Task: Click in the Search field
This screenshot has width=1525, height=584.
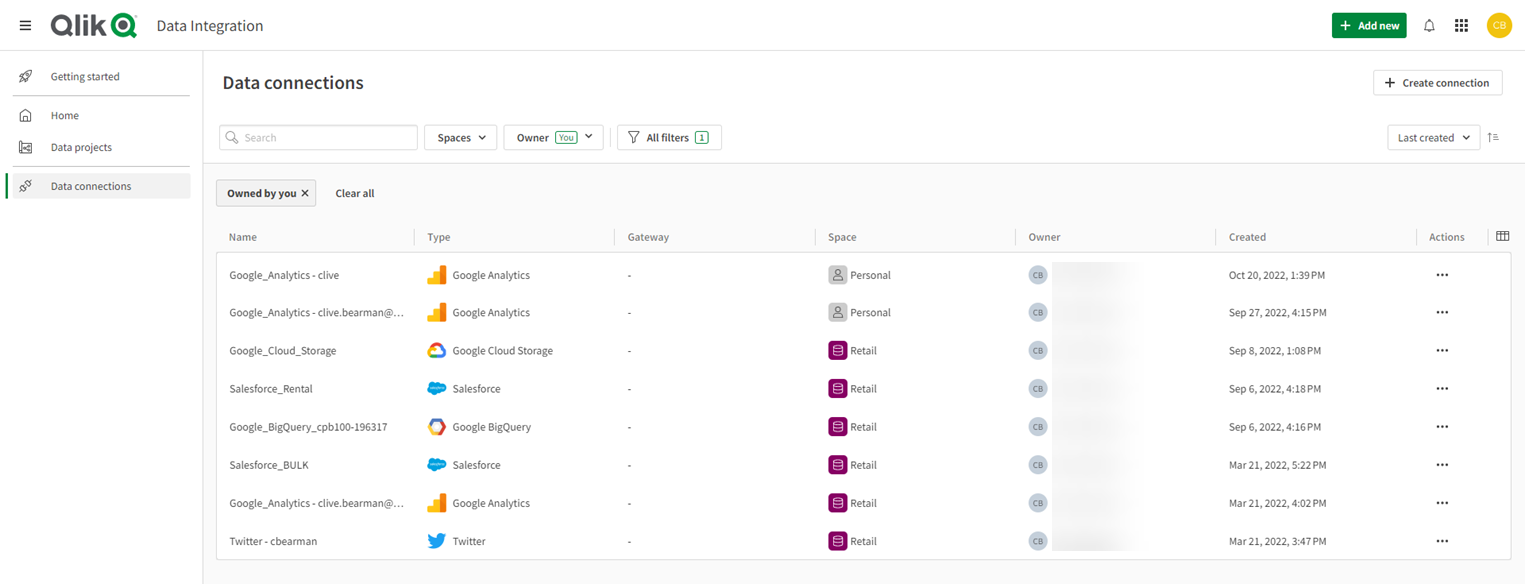Action: pyautogui.click(x=318, y=138)
